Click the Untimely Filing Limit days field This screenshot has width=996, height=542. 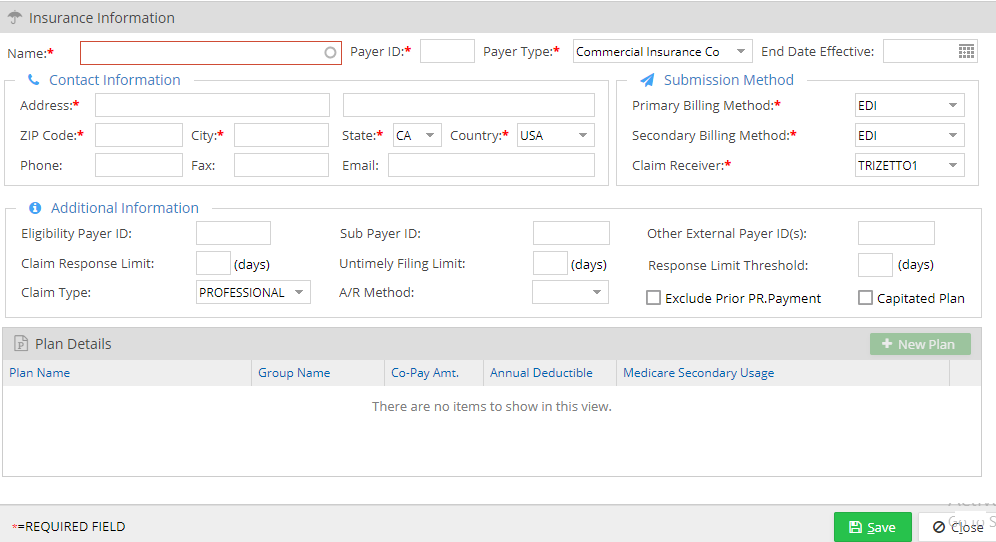pos(550,263)
